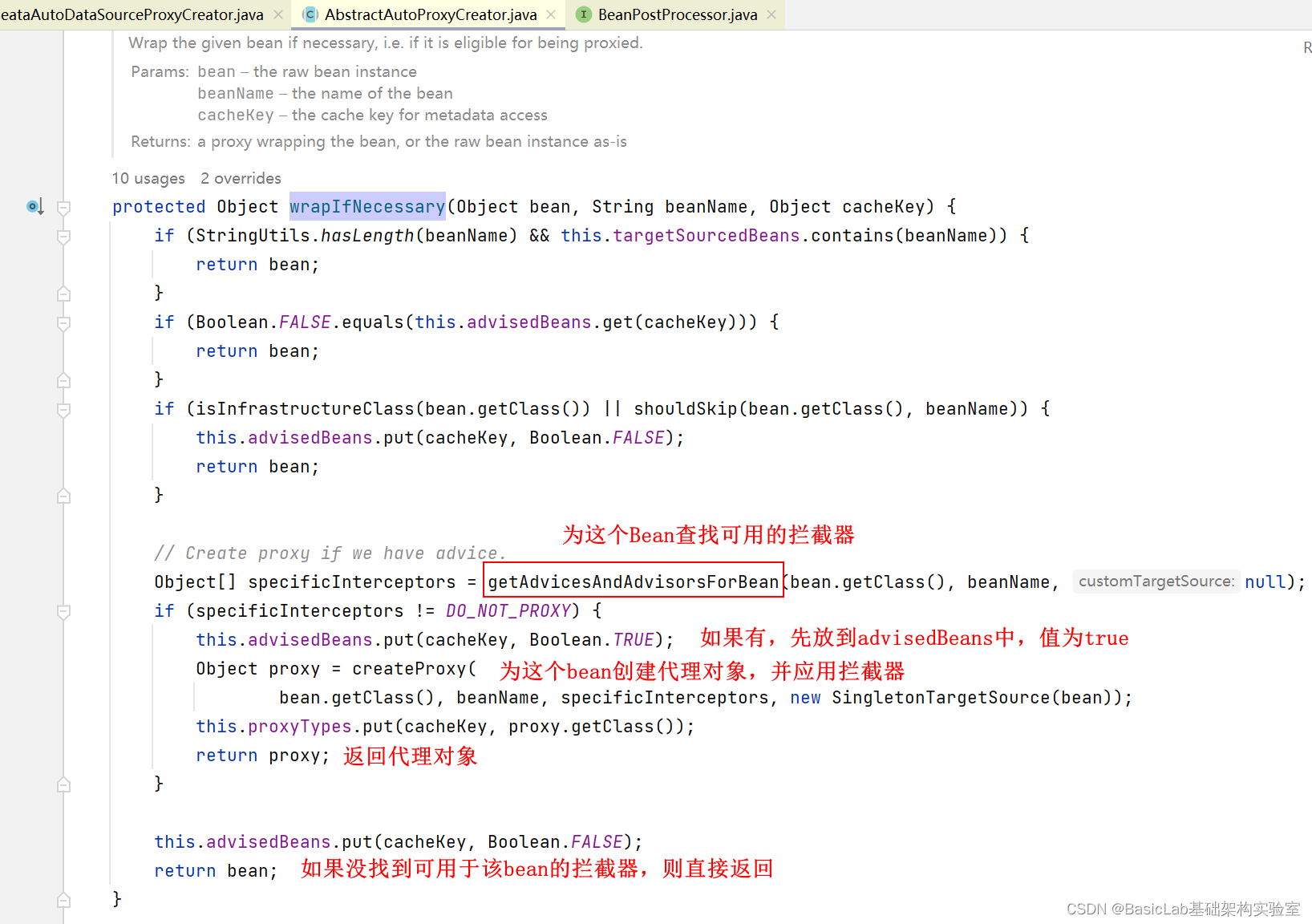Click the getAdvicesAndAdvisorsForBean method call
This screenshot has height=924, width=1312.
[634, 582]
